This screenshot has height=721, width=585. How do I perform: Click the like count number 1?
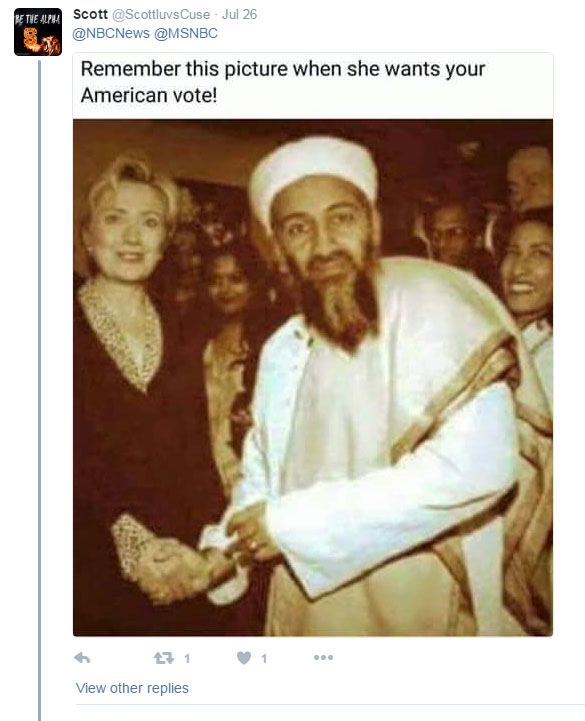click(x=264, y=659)
